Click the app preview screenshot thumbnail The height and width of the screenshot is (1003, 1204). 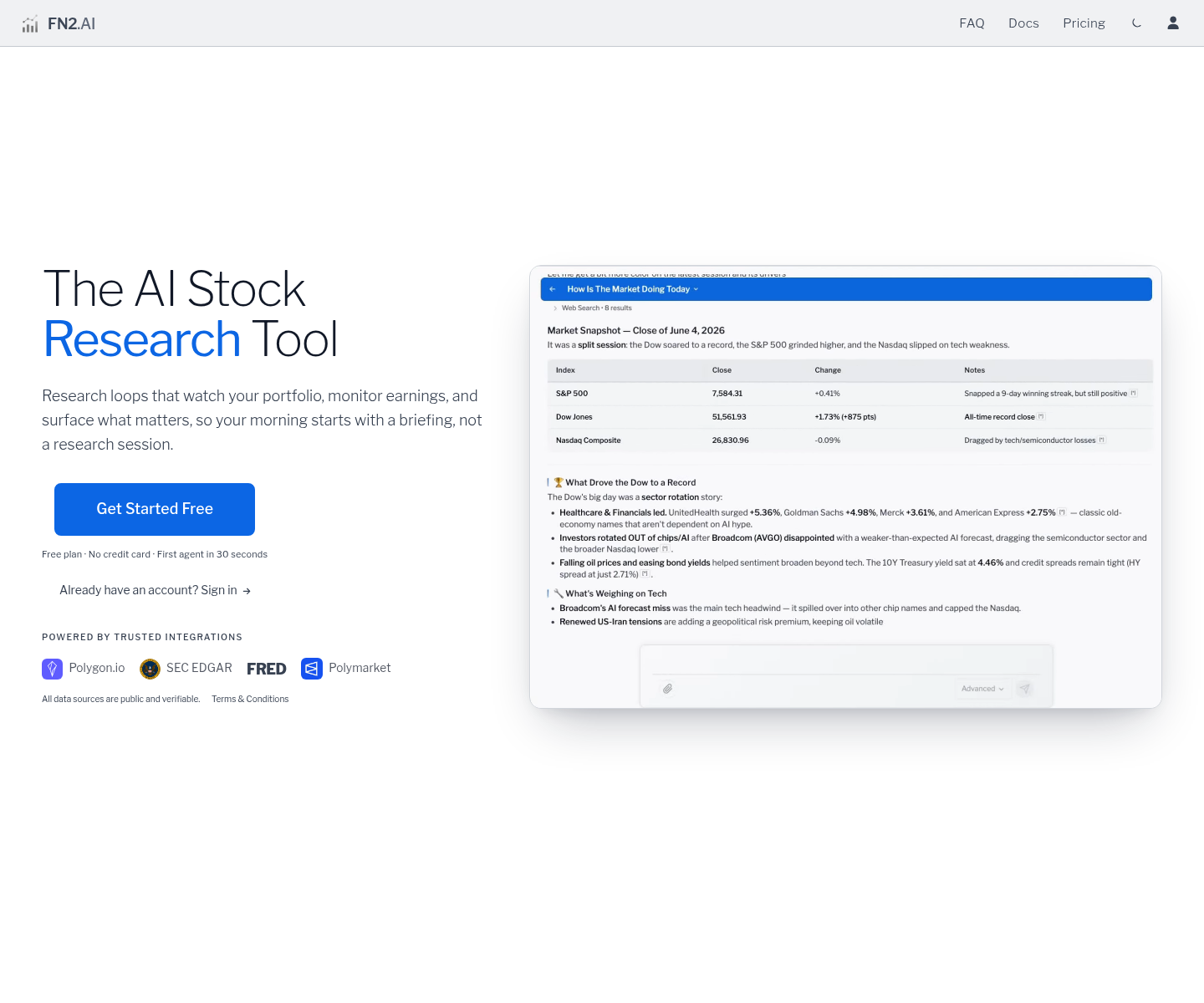tap(845, 487)
